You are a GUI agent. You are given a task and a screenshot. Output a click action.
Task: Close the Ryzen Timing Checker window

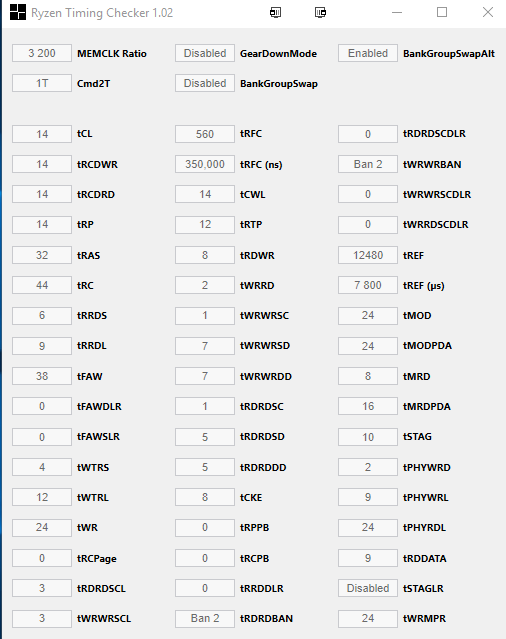488,12
